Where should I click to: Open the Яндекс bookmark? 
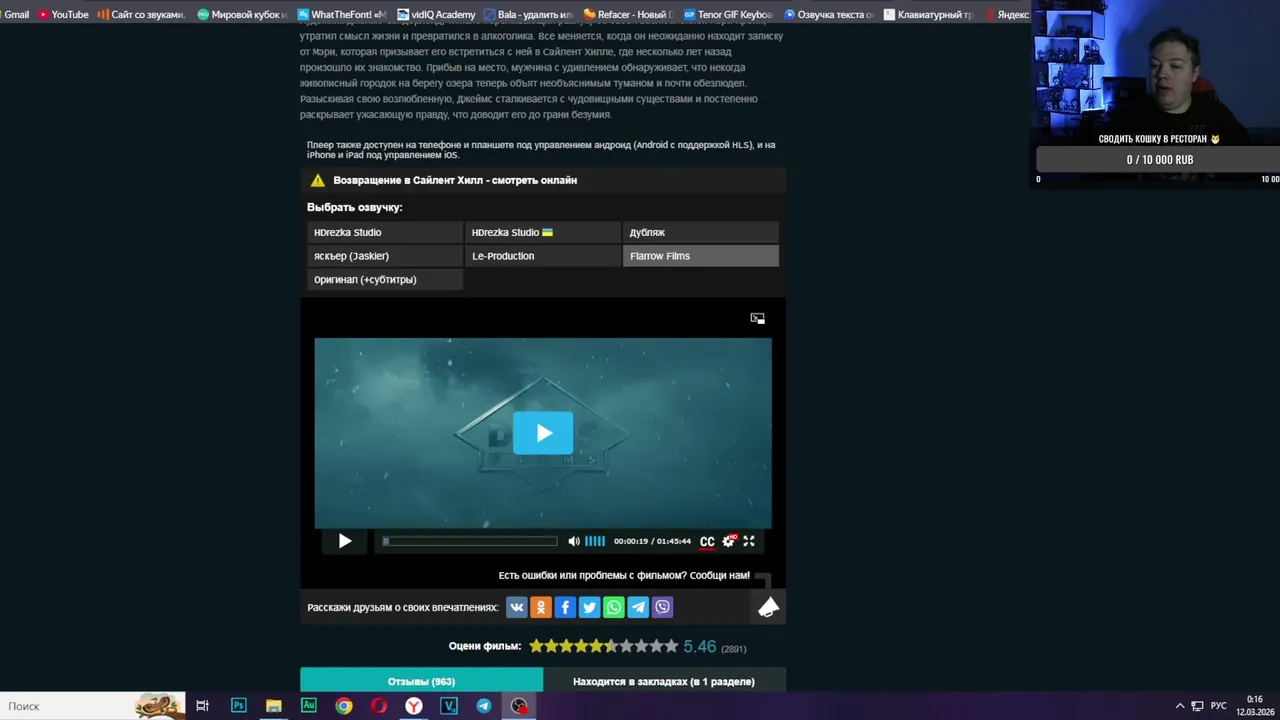[x=1007, y=15]
